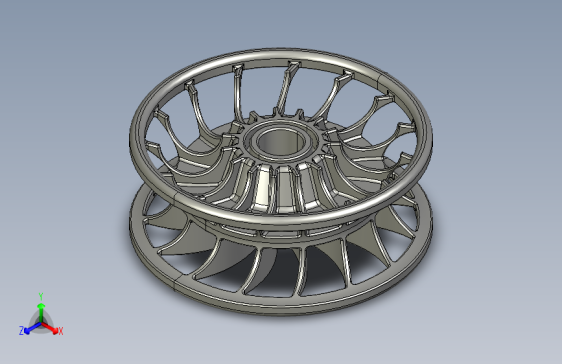Click the green Y axis of the orientation triad
Image resolution: width=562 pixels, height=364 pixels.
click(x=41, y=313)
